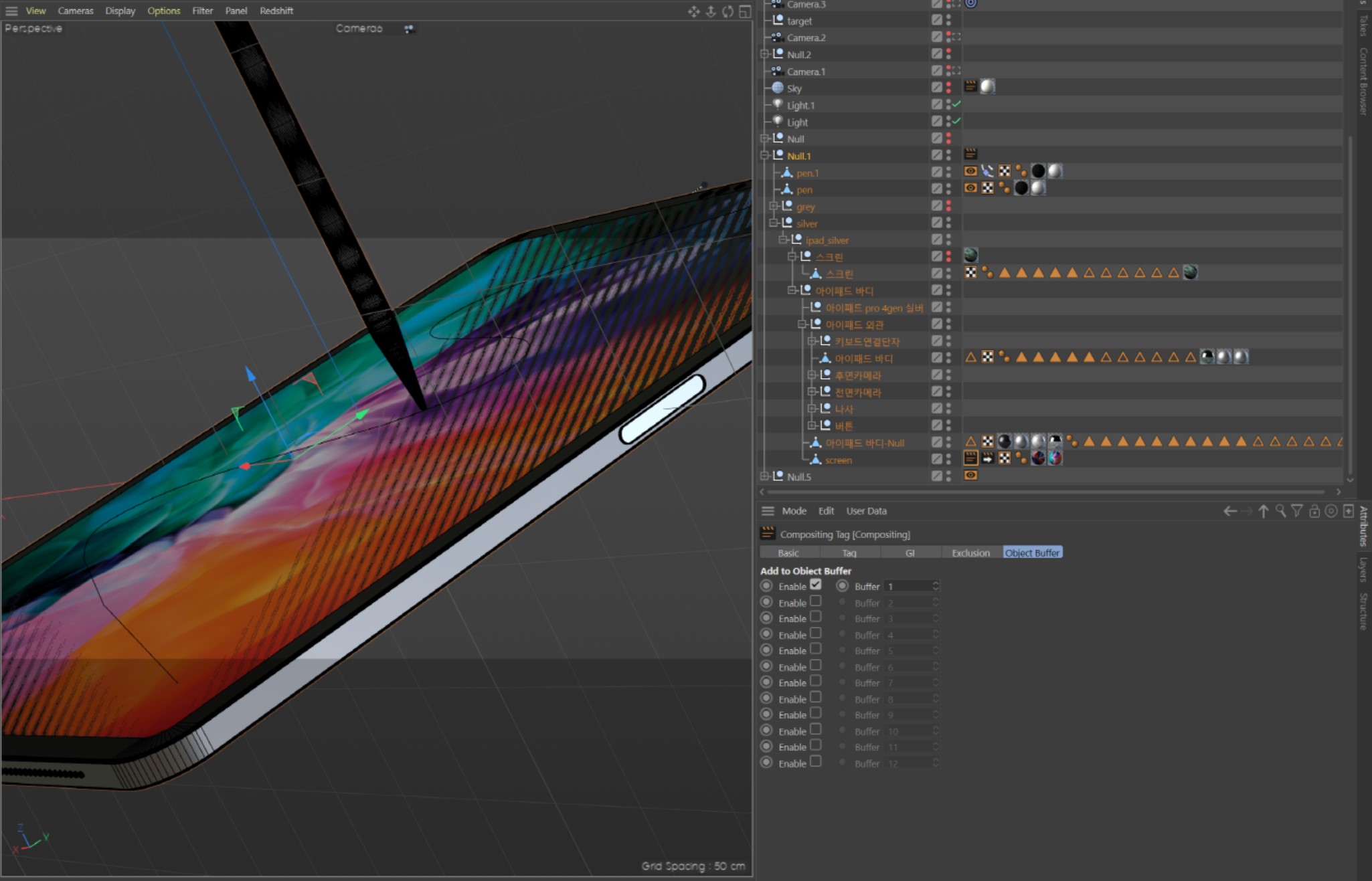Click the Buffer 1 stepper arrows

point(936,586)
